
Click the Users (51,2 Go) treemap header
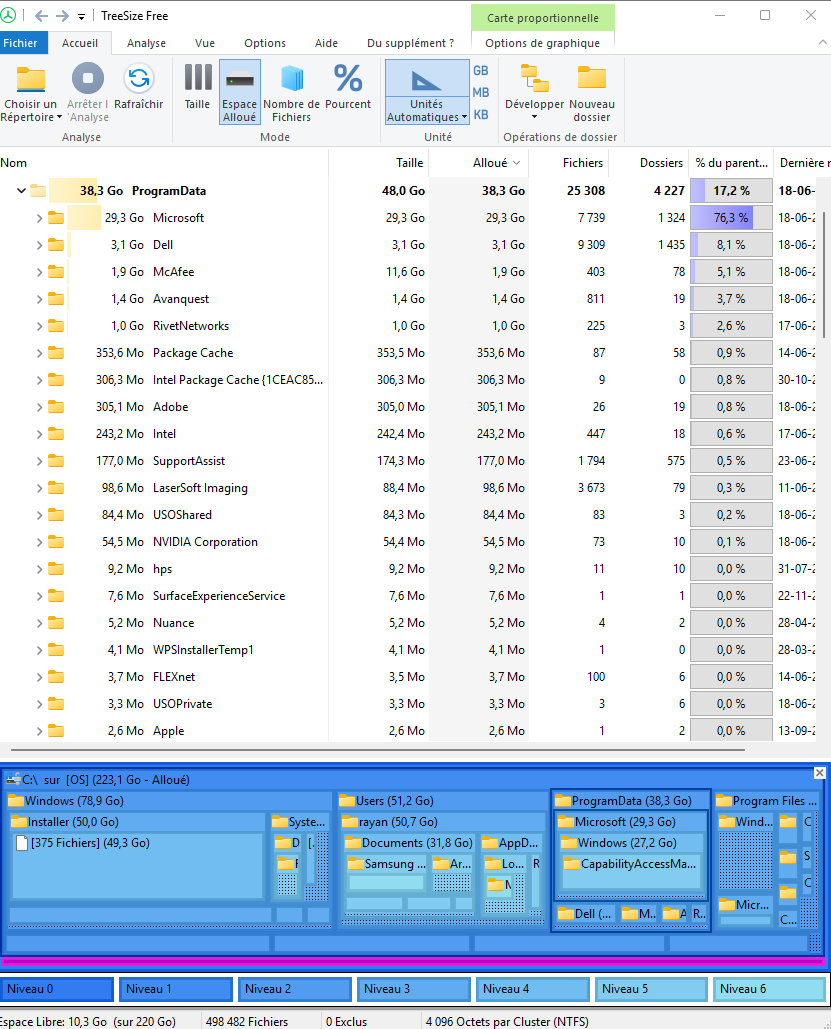(x=442, y=801)
